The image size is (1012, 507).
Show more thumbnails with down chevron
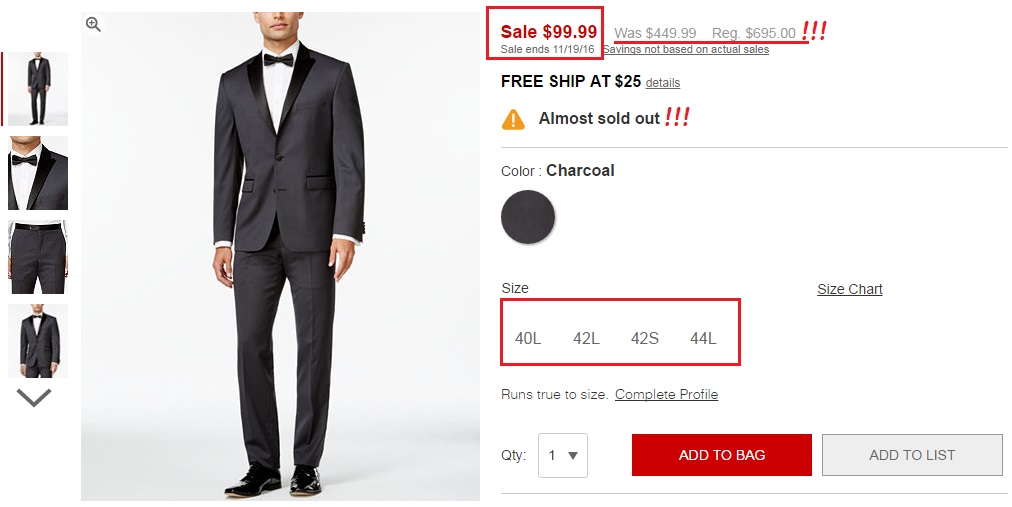(x=34, y=398)
